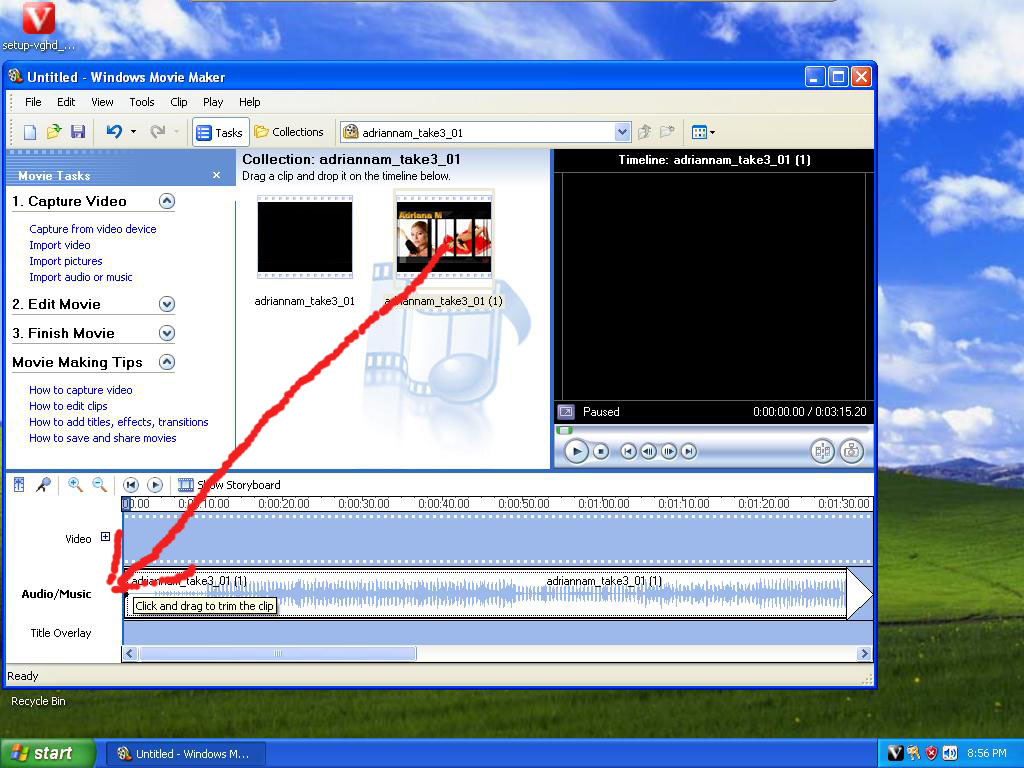This screenshot has height=768, width=1024.
Task: Click the Import video link
Action: click(59, 245)
